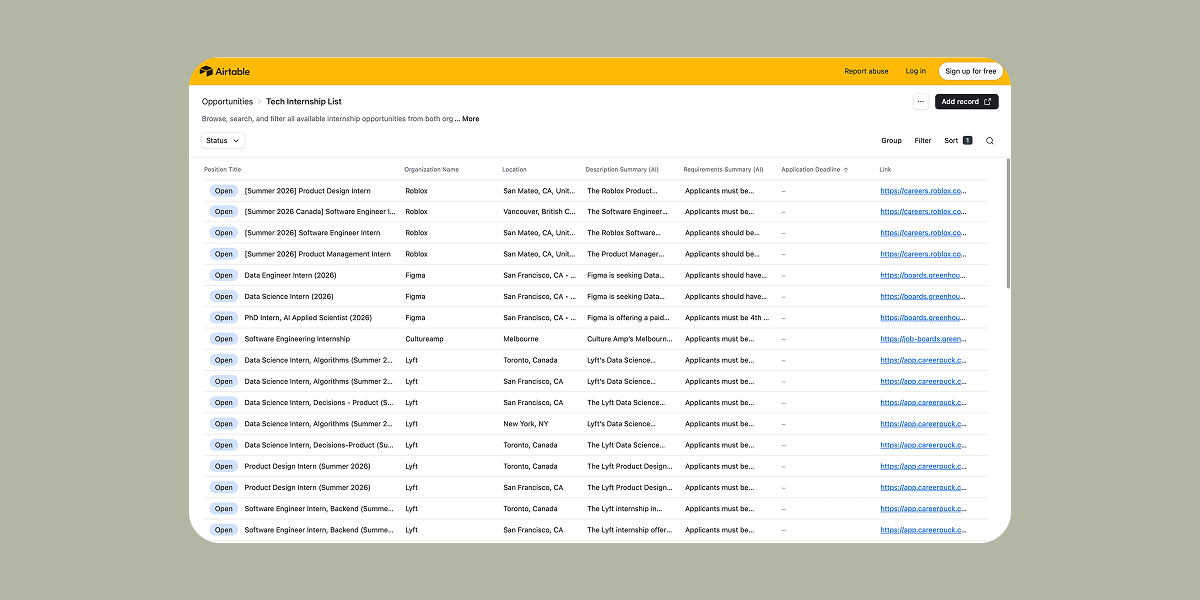Expand description with More link

(470, 119)
